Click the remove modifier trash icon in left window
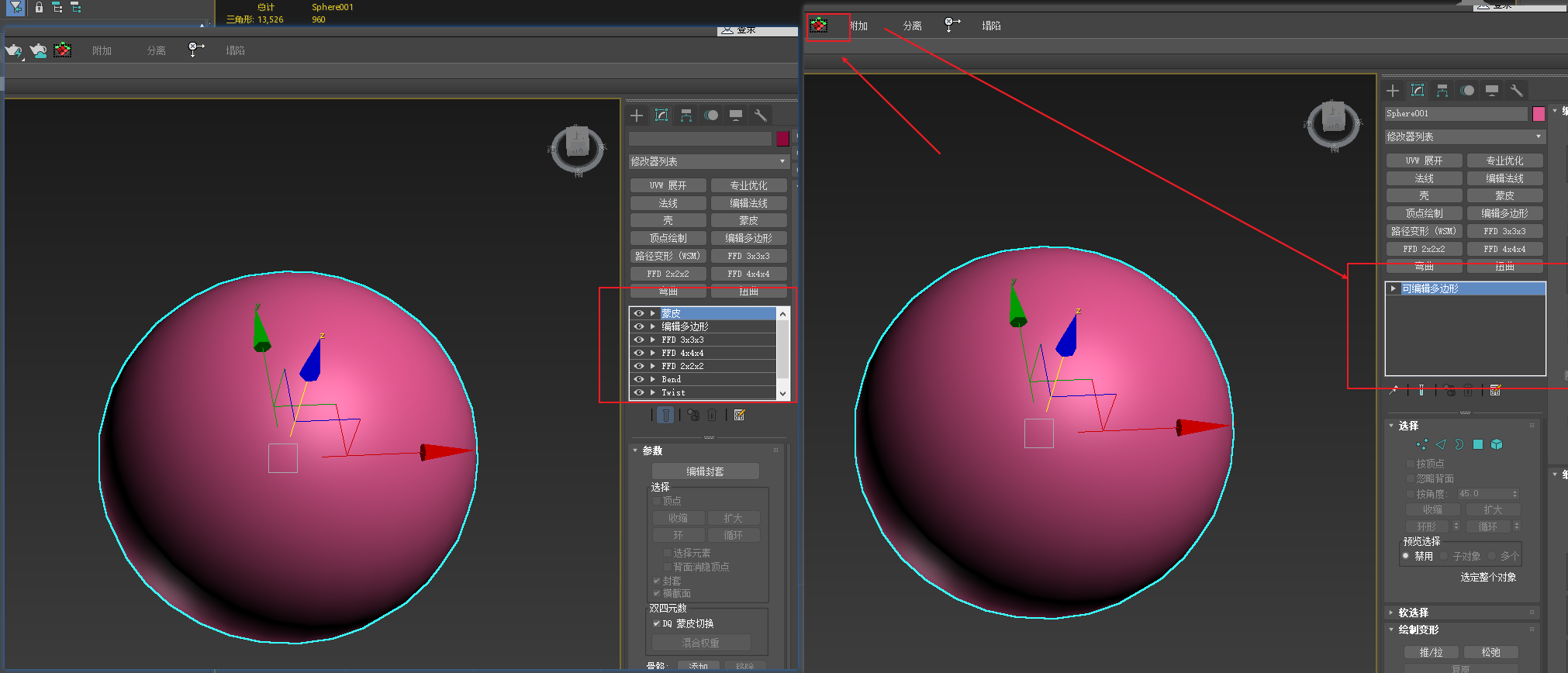The width and height of the screenshot is (1568, 673). pyautogui.click(x=712, y=416)
